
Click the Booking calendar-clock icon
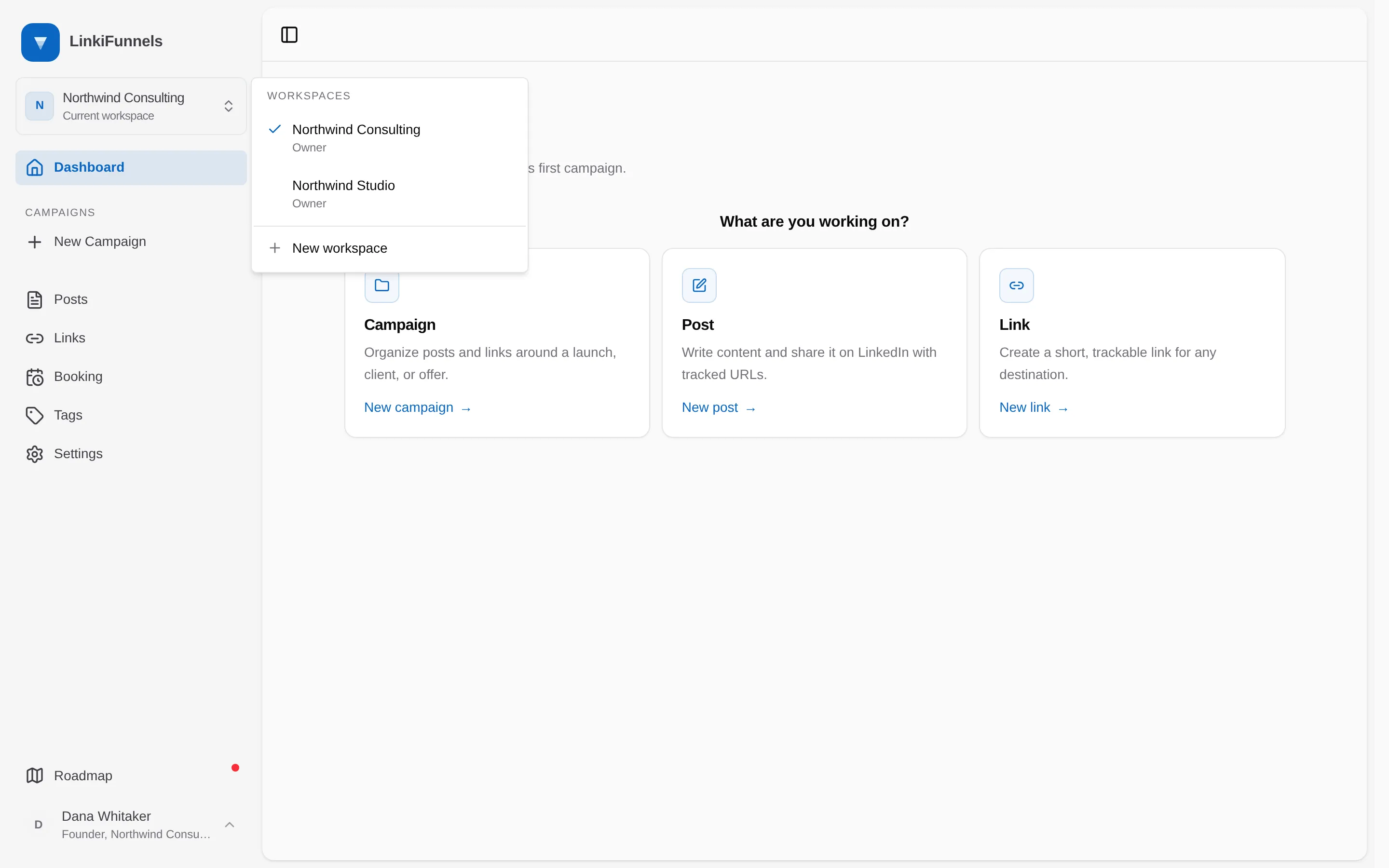coord(34,377)
